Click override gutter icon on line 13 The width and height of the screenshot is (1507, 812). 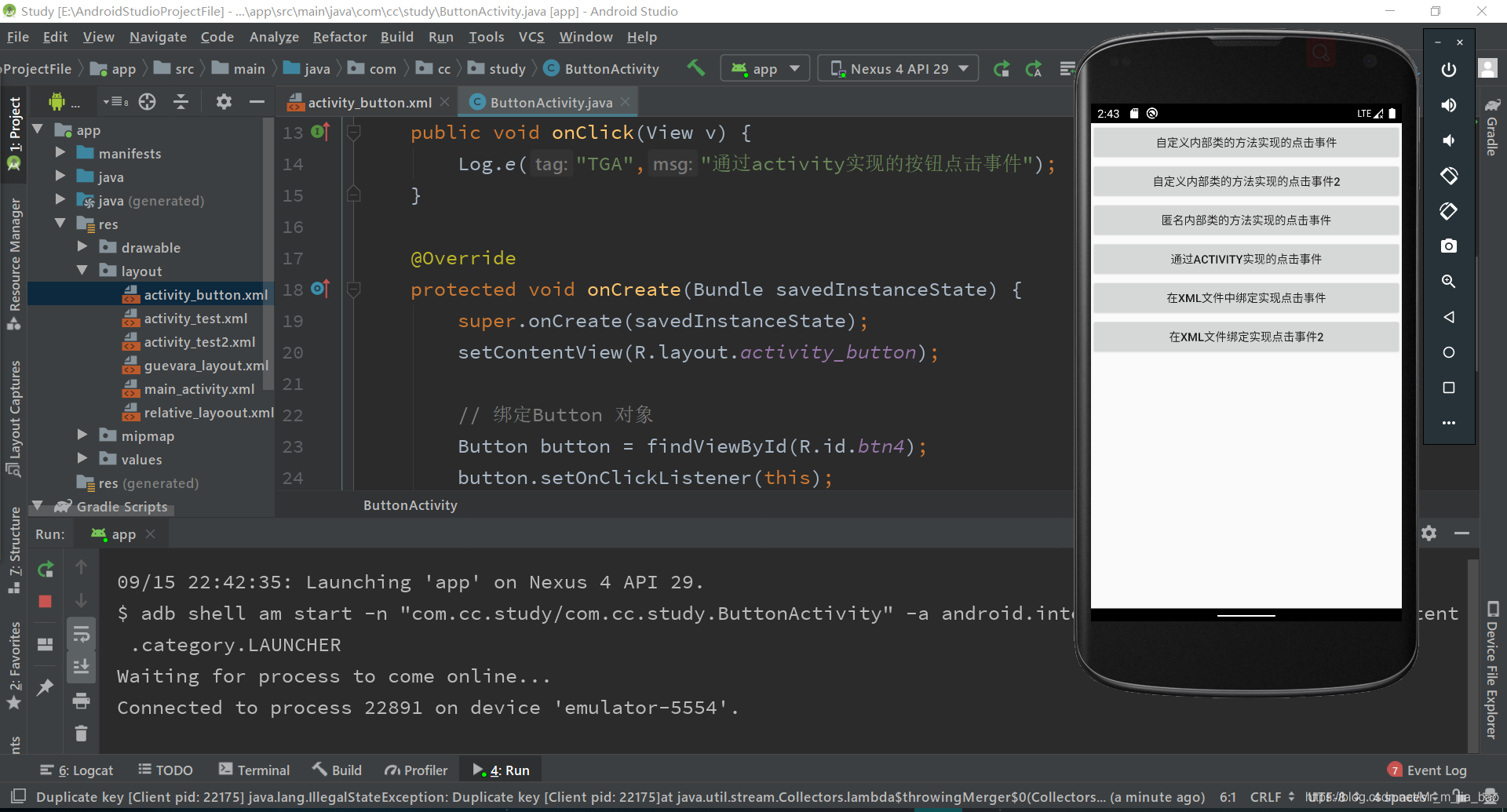click(x=320, y=132)
